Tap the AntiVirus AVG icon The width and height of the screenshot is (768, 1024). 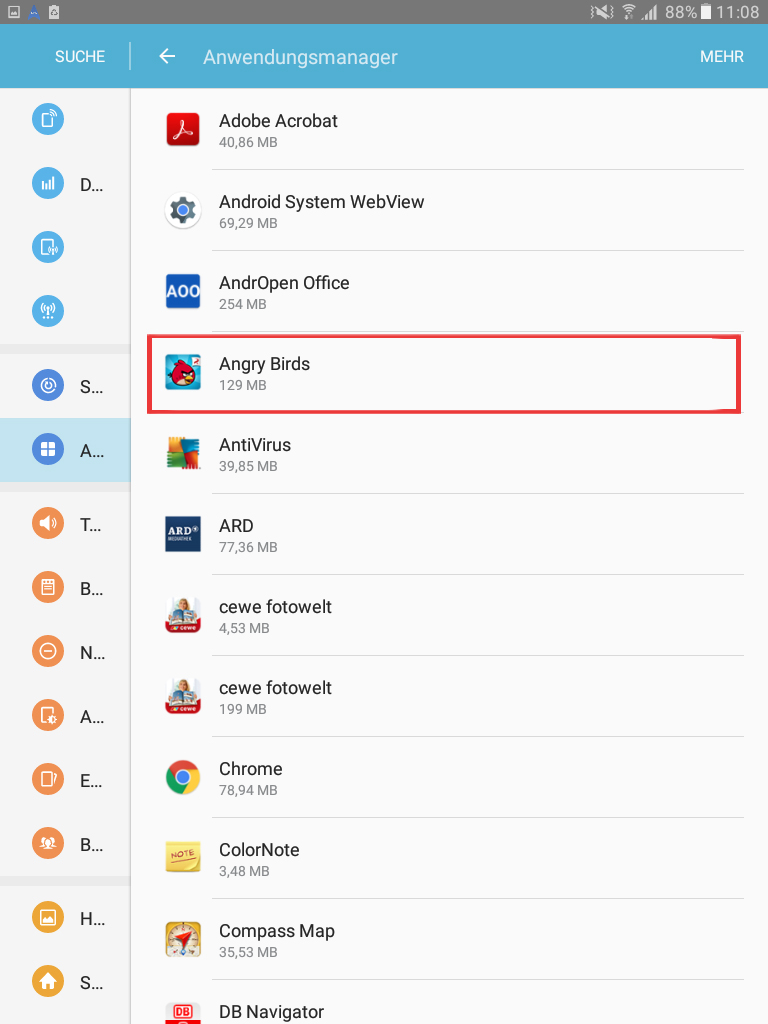coord(183,453)
